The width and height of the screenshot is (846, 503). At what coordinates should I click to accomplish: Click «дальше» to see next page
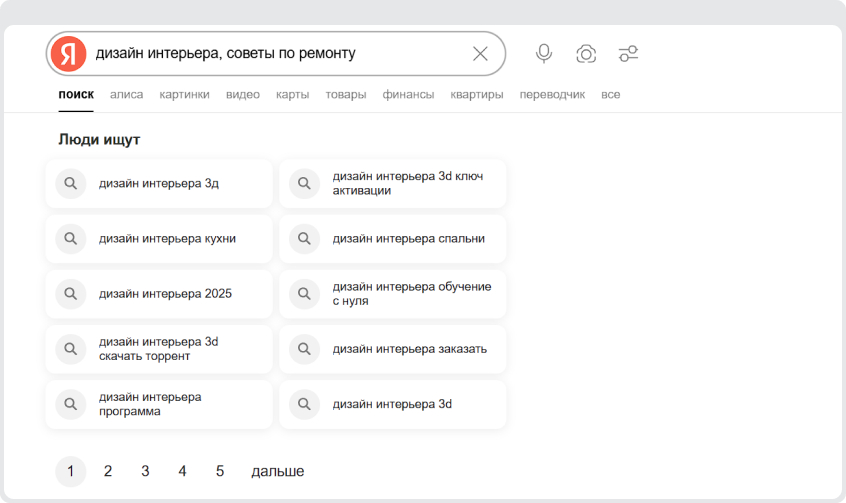pyautogui.click(x=277, y=471)
